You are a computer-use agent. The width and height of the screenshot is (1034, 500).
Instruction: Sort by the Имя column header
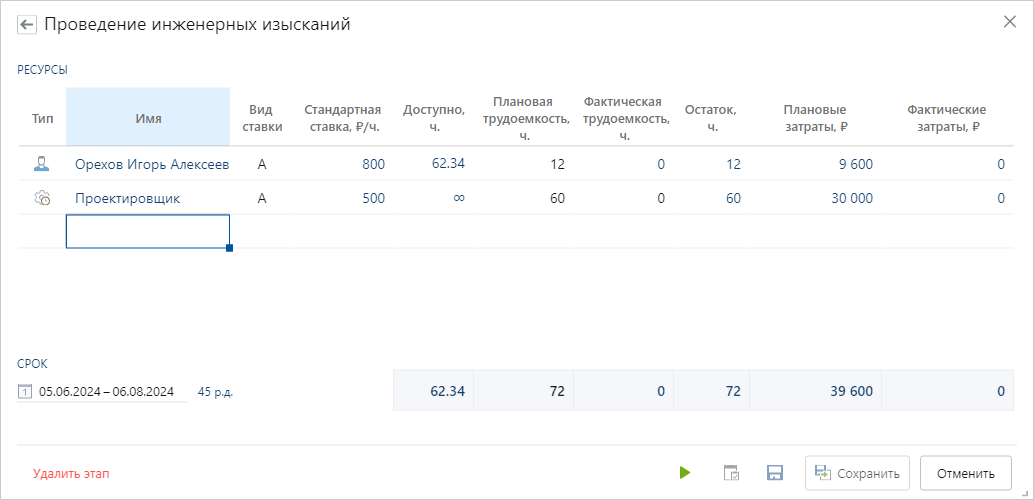coord(148,118)
